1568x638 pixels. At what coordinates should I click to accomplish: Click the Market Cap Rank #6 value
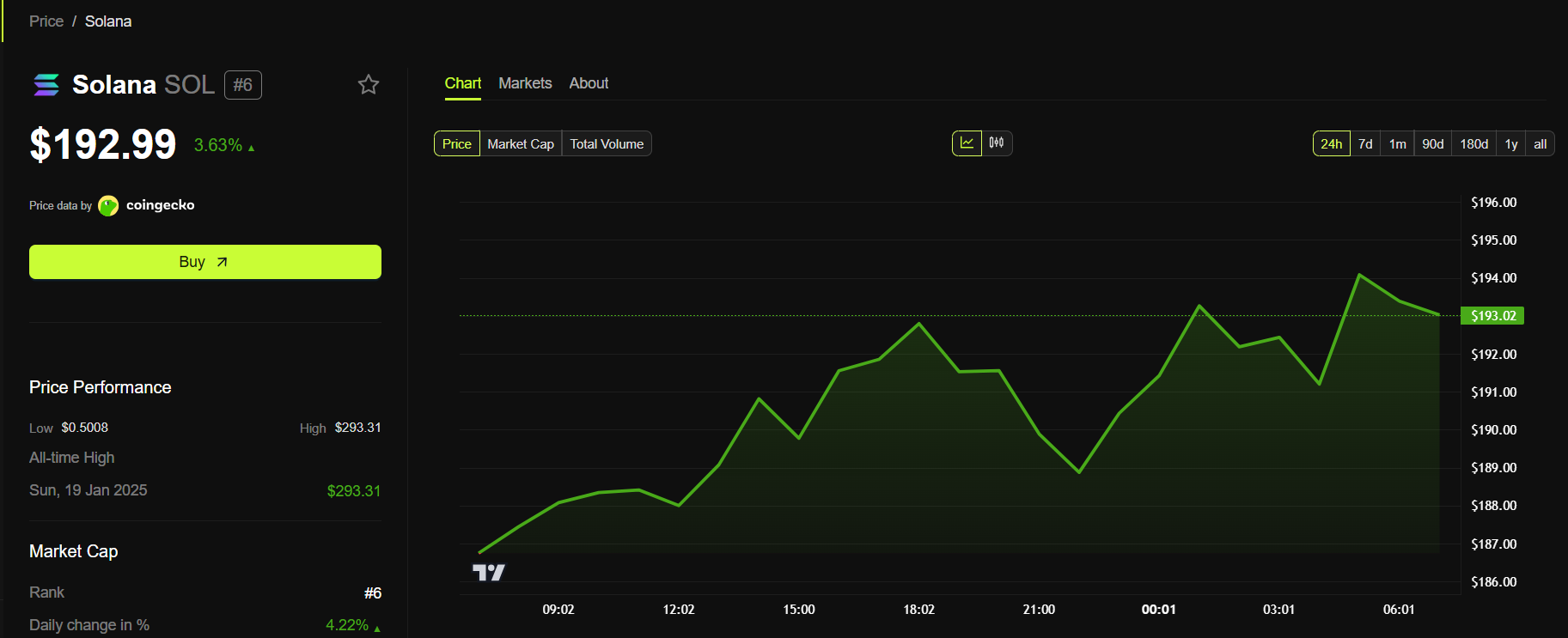click(x=373, y=593)
